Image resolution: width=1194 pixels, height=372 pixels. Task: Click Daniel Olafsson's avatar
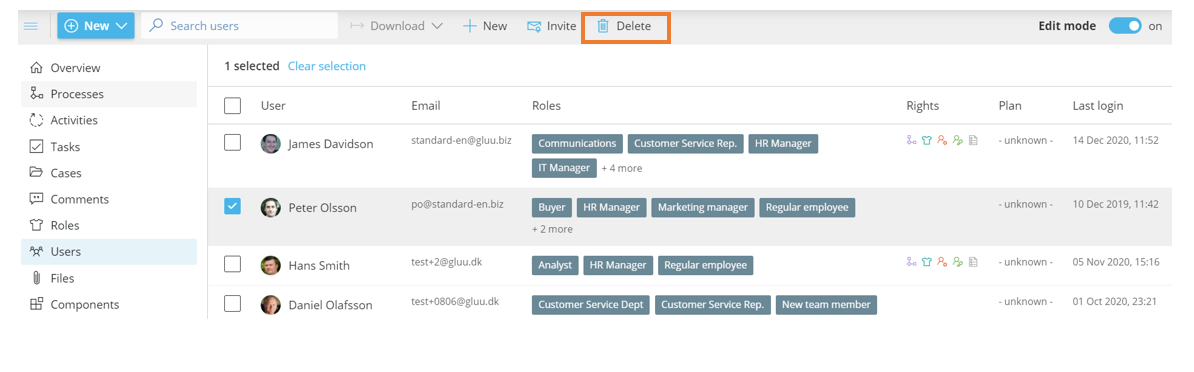(270, 305)
